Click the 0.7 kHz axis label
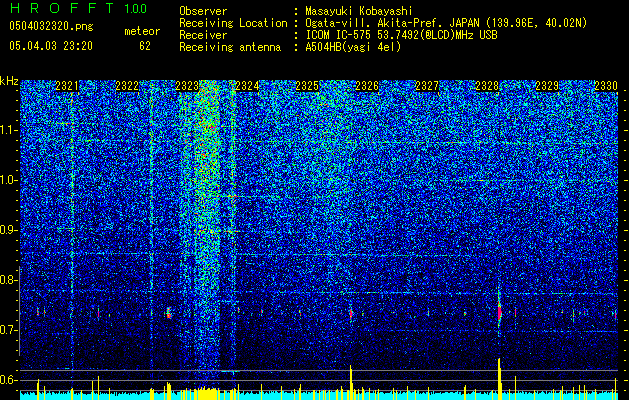The width and height of the screenshot is (629, 400). point(8,330)
